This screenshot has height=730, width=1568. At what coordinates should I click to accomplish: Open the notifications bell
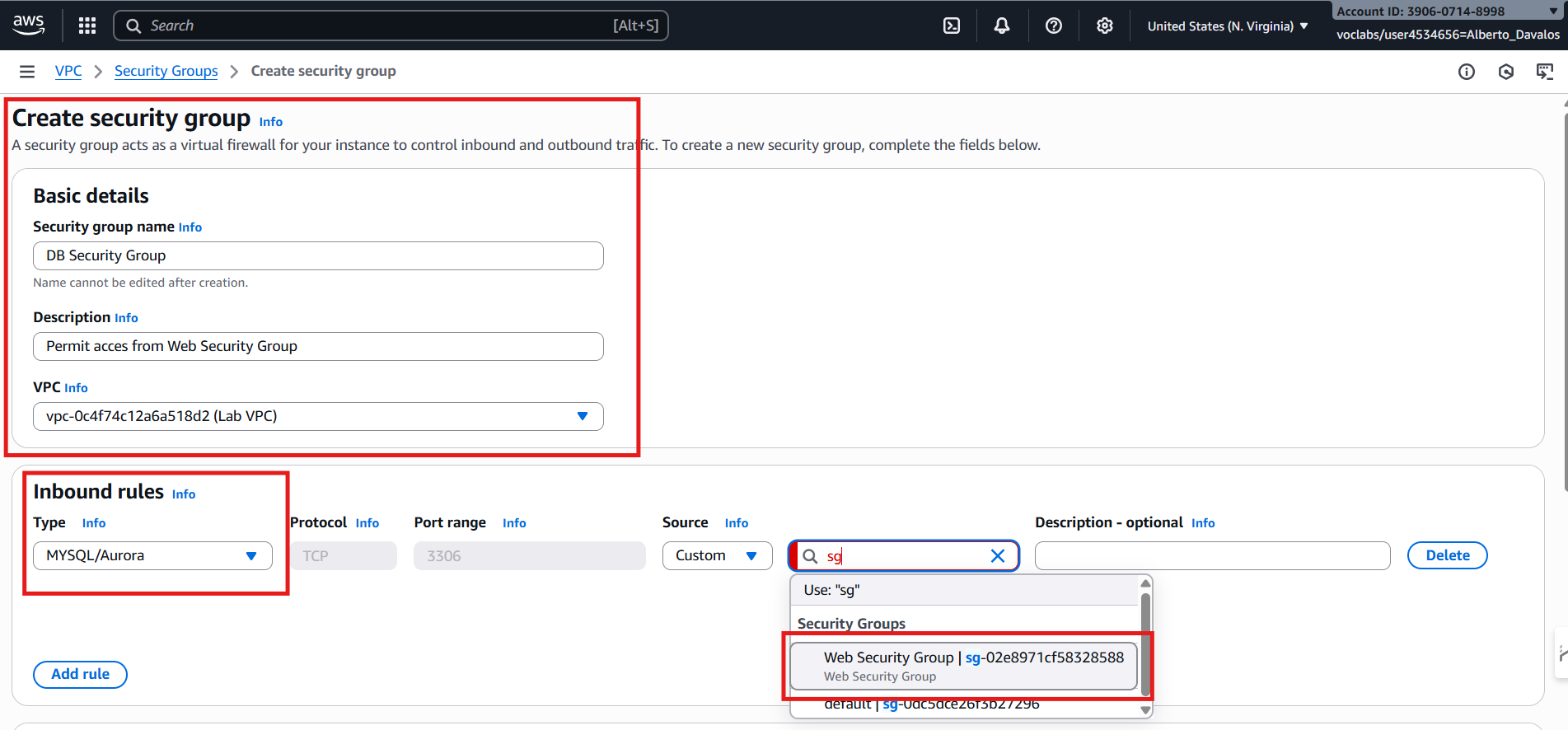click(x=1002, y=26)
